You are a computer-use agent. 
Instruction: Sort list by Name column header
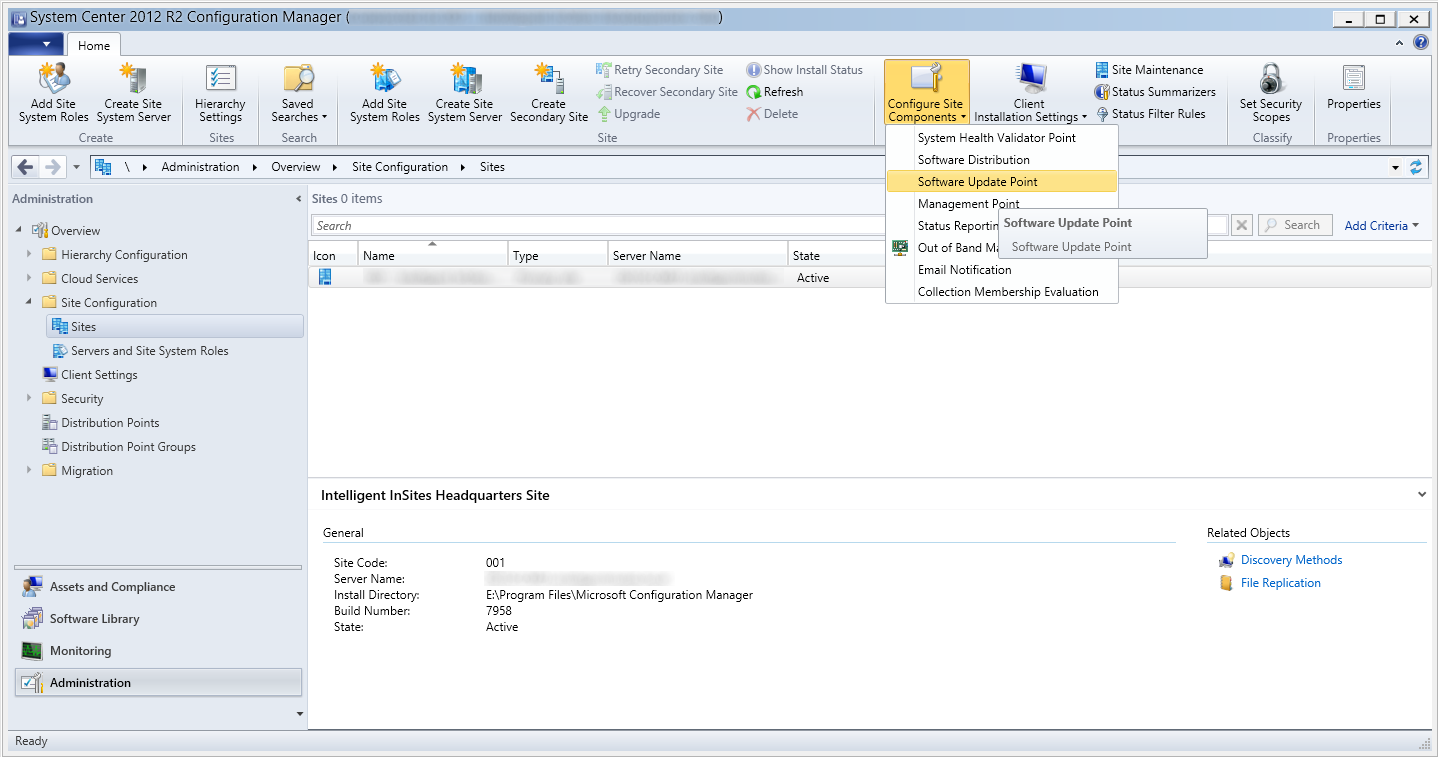click(433, 253)
